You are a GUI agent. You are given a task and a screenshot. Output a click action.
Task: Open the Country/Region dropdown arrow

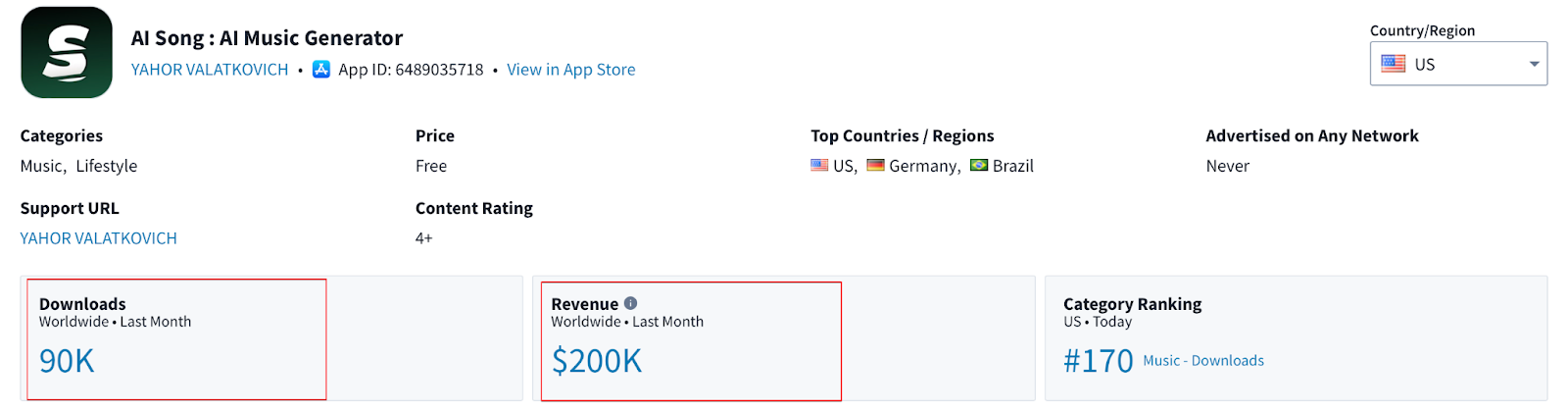[x=1534, y=65]
